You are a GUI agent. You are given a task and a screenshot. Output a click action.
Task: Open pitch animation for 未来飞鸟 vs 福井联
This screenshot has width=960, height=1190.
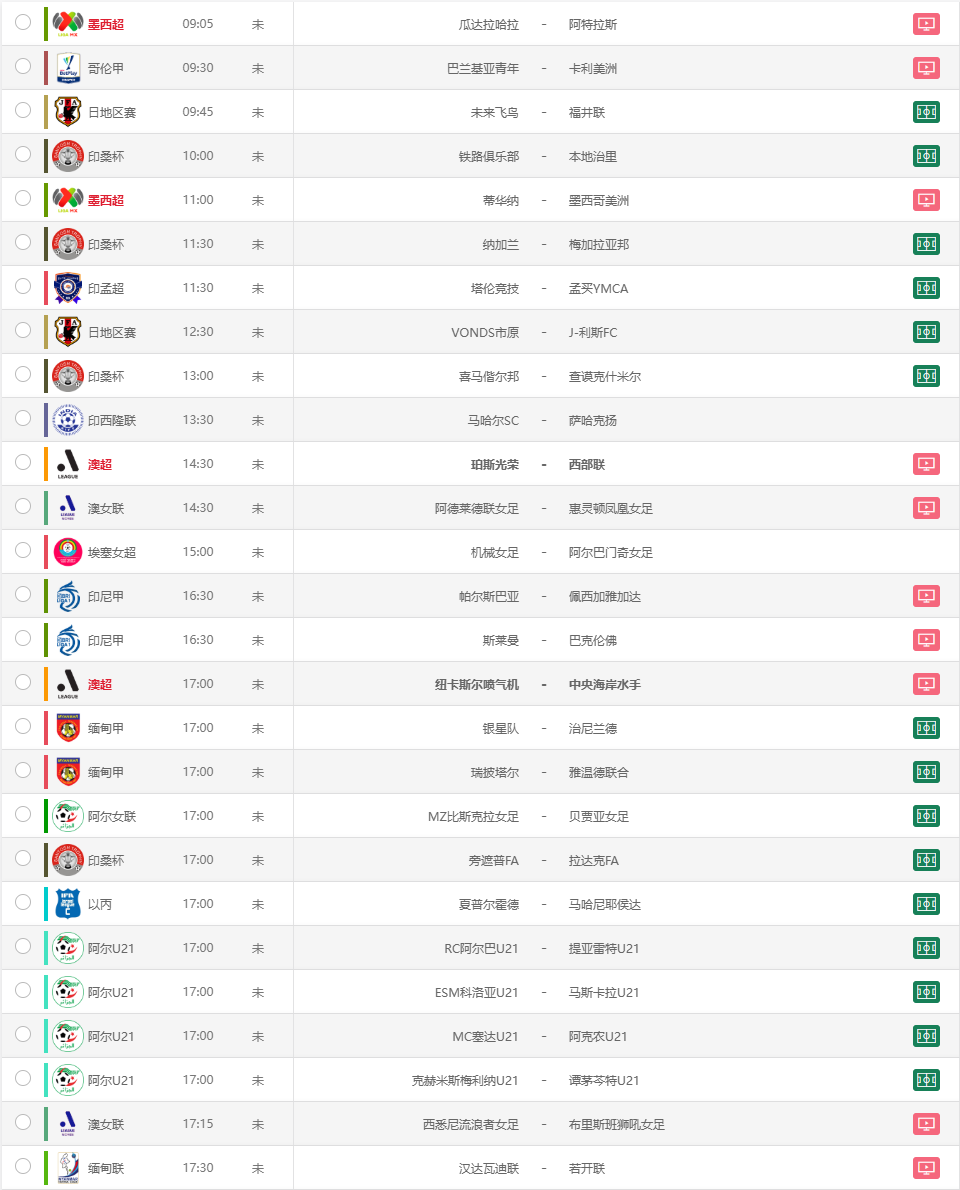926,112
